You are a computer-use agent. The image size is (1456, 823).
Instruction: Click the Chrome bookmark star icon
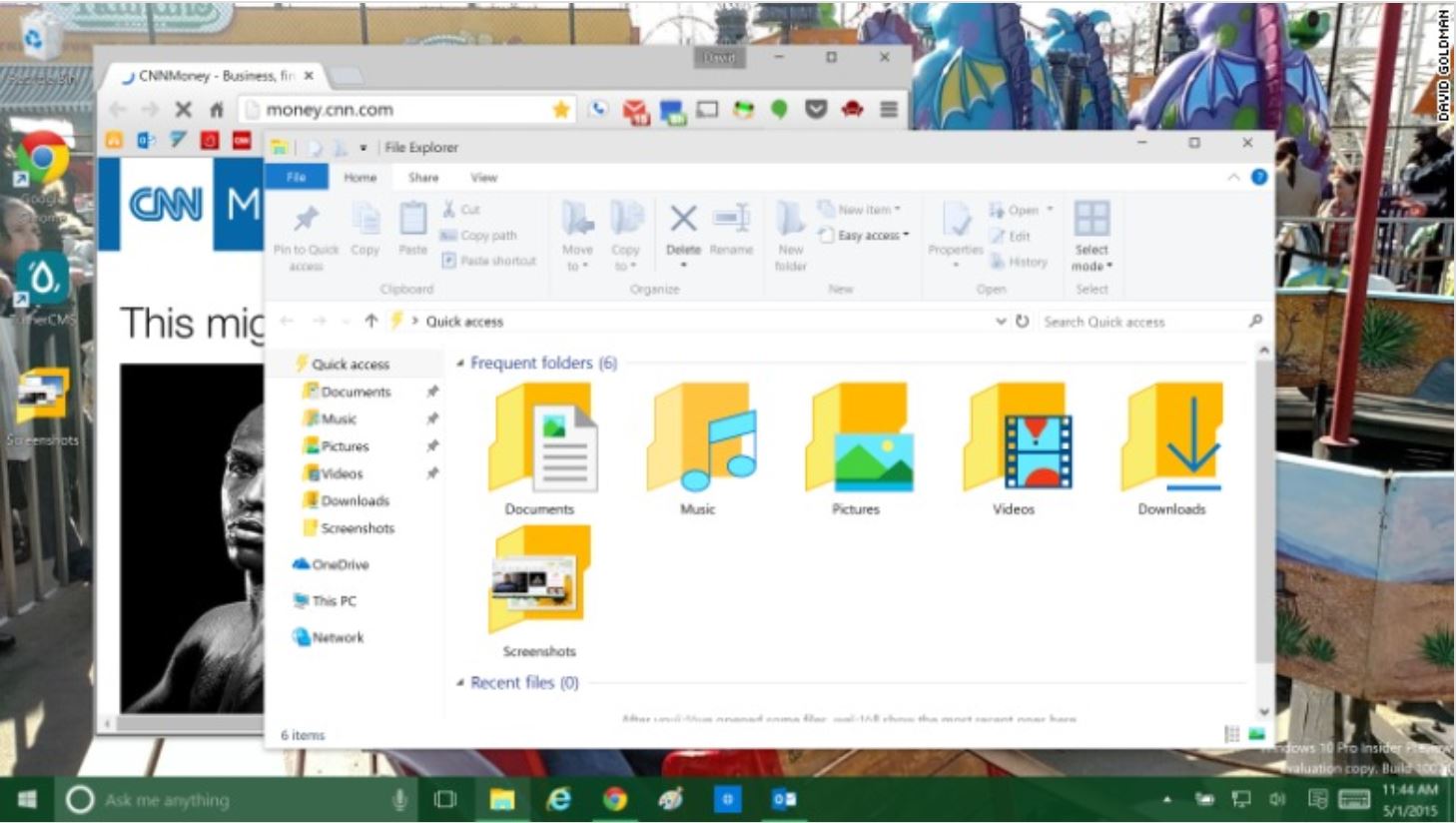coord(561,110)
